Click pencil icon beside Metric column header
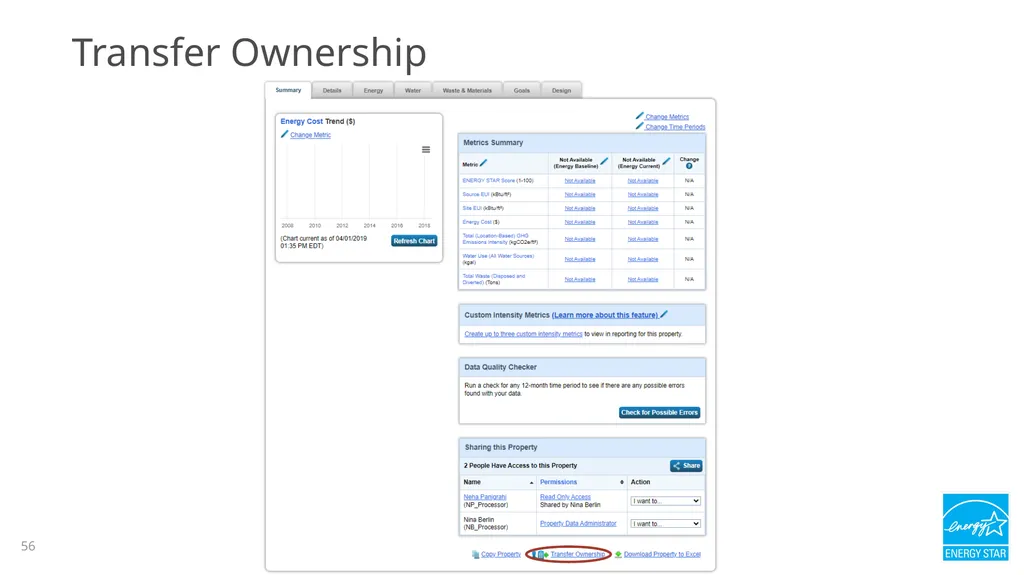1024x575 pixels. point(483,163)
